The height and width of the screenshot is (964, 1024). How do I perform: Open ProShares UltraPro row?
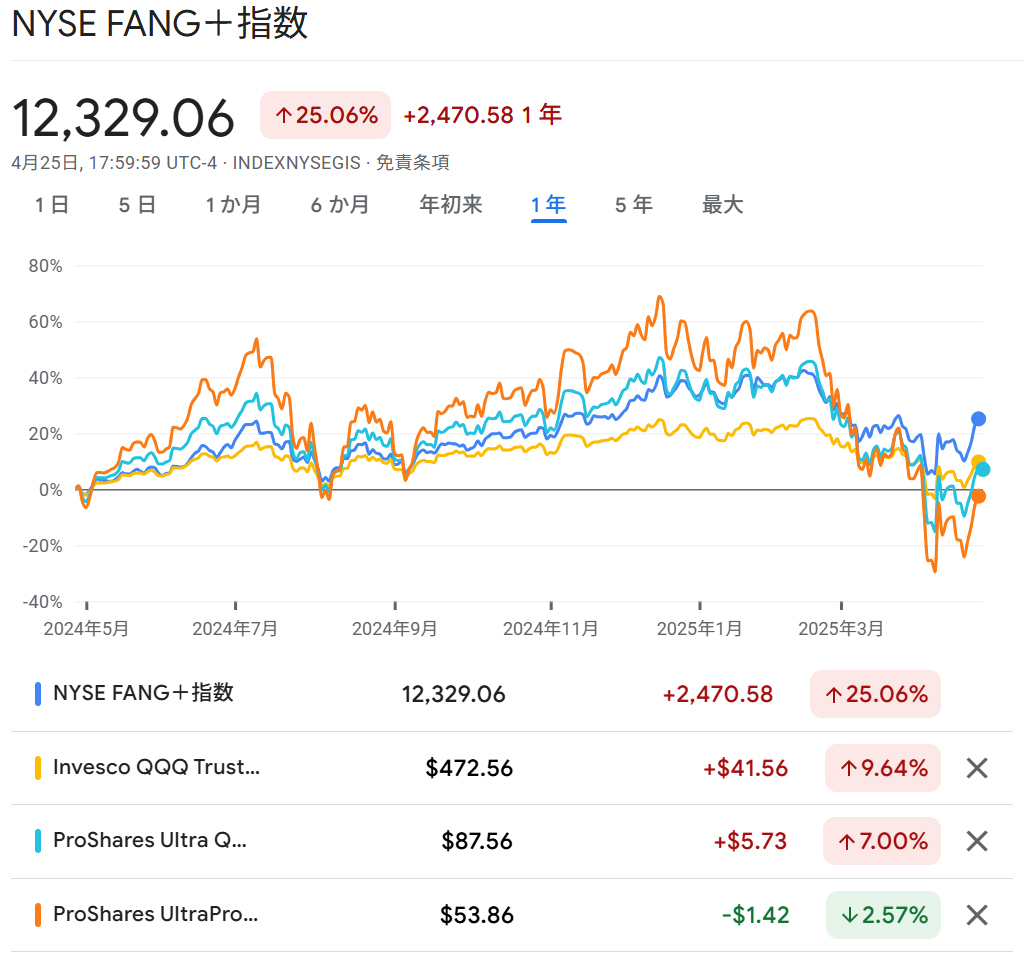(511, 915)
